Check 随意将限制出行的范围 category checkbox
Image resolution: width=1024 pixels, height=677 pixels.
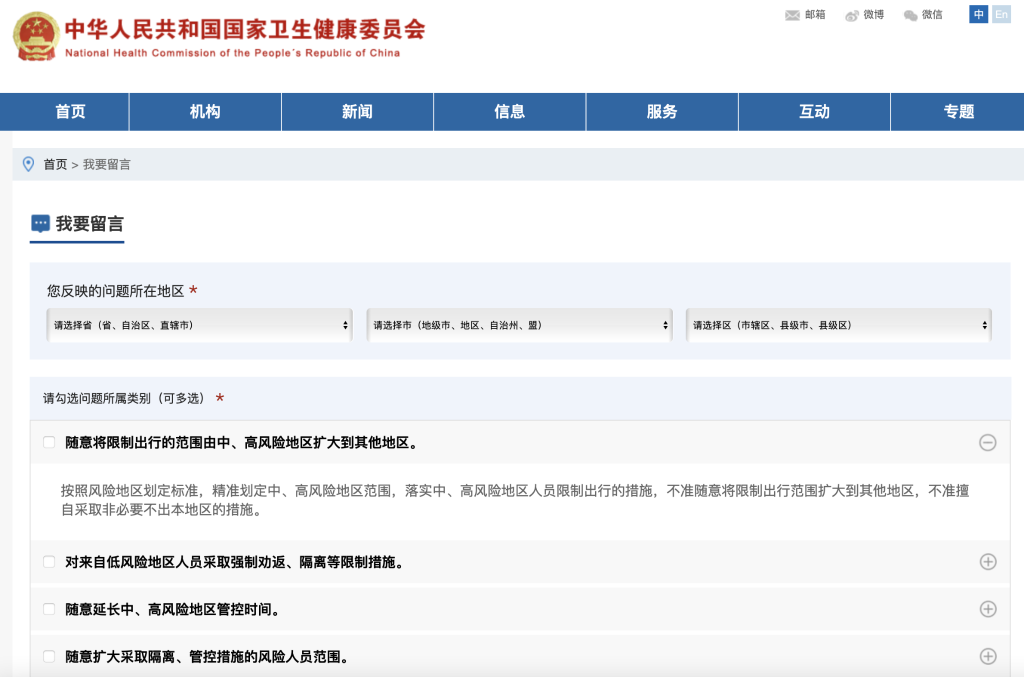pyautogui.click(x=49, y=442)
